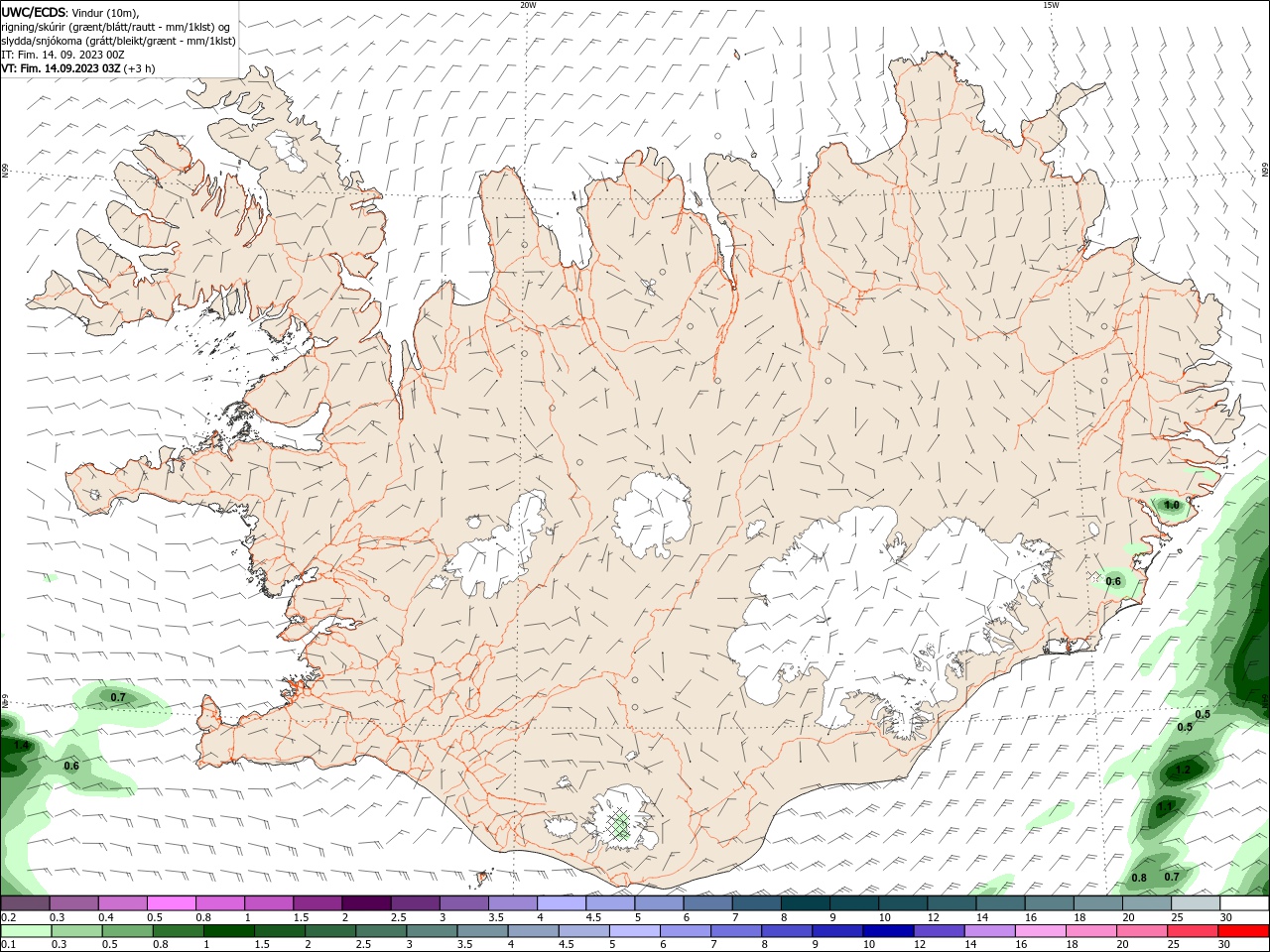Pick the pink 20 swatch in rain legend
1270x952 pixels.
point(1142,931)
